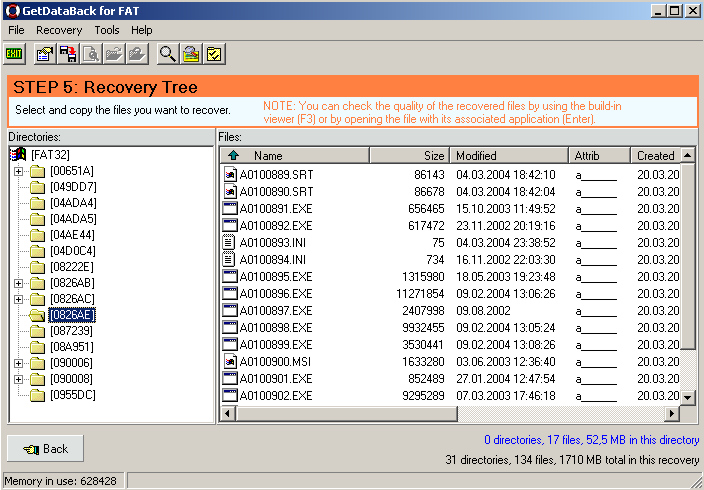The width and height of the screenshot is (704, 490).
Task: Open the Help menu
Action: (x=141, y=30)
